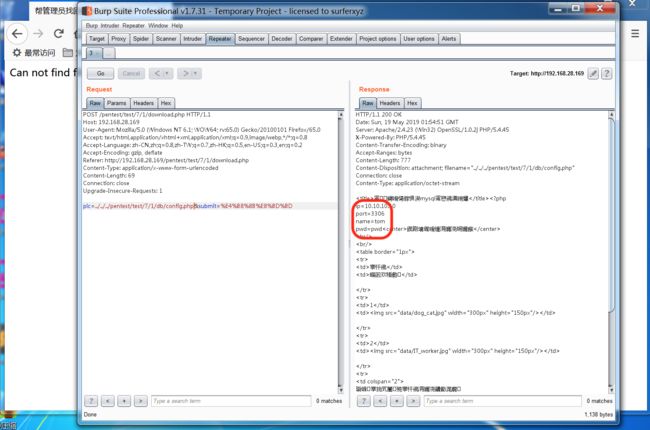650x430 pixels.
Task: Open back history dropdown arrow
Action: point(167,73)
